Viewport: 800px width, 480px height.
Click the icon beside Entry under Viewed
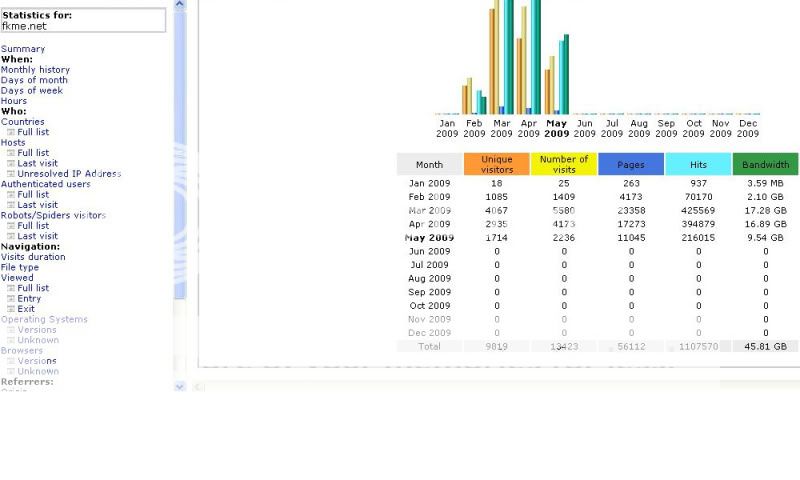click(11, 299)
